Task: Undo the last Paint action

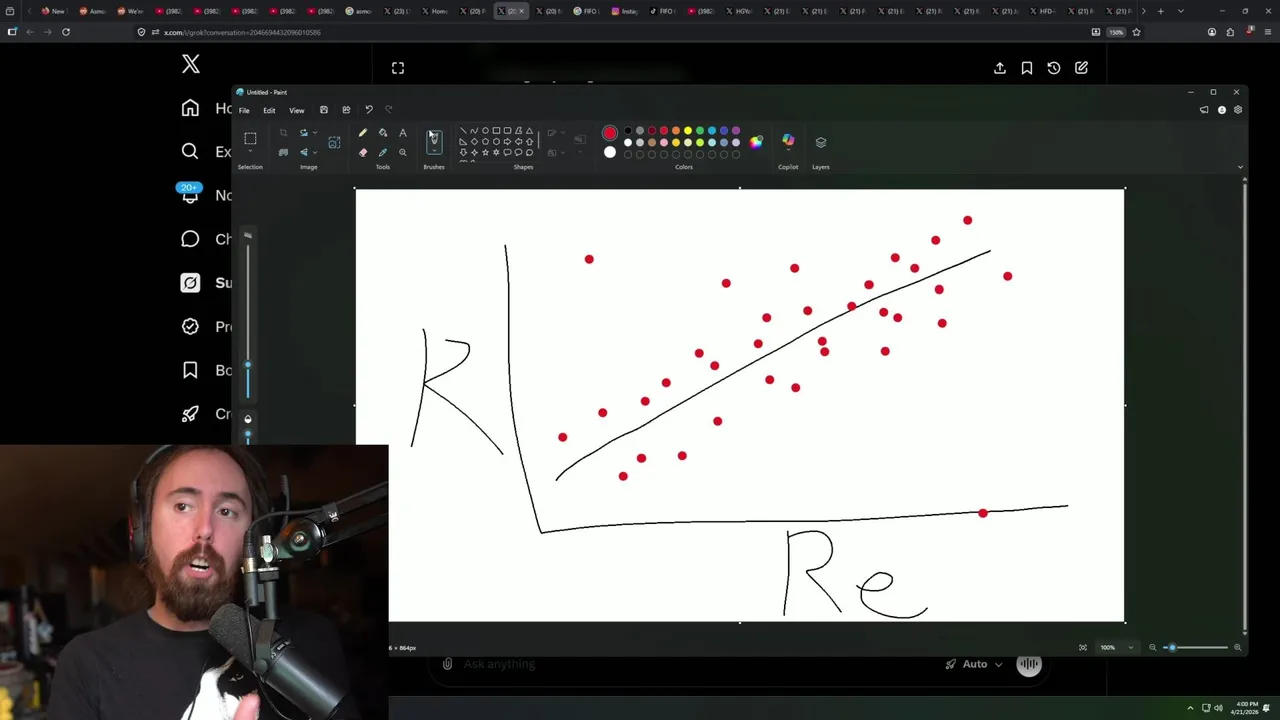Action: pos(369,110)
